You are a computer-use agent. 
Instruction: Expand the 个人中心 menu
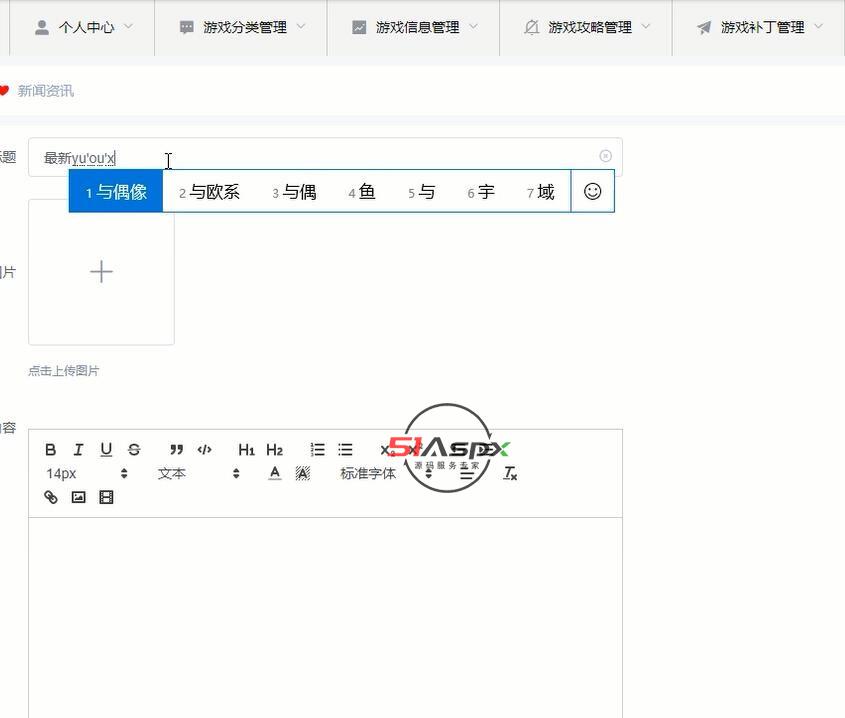82,27
